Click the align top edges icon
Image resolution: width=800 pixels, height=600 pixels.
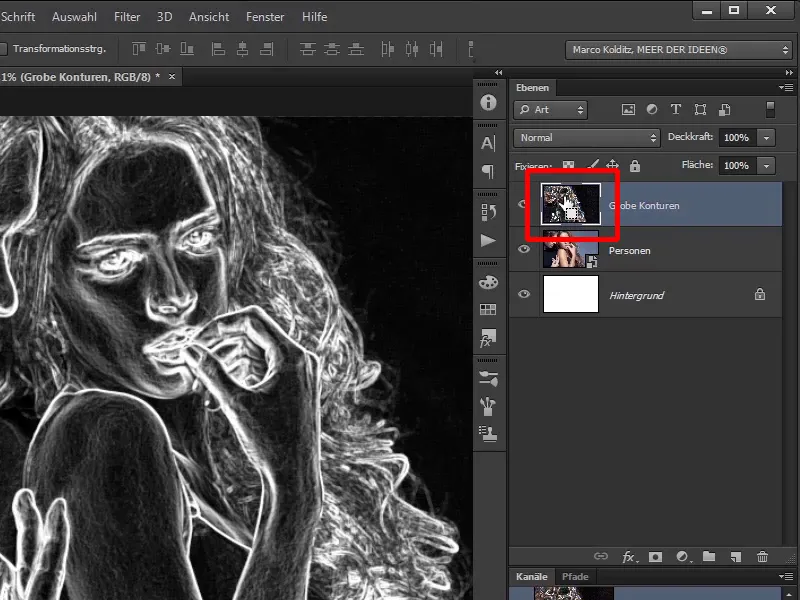pos(139,49)
